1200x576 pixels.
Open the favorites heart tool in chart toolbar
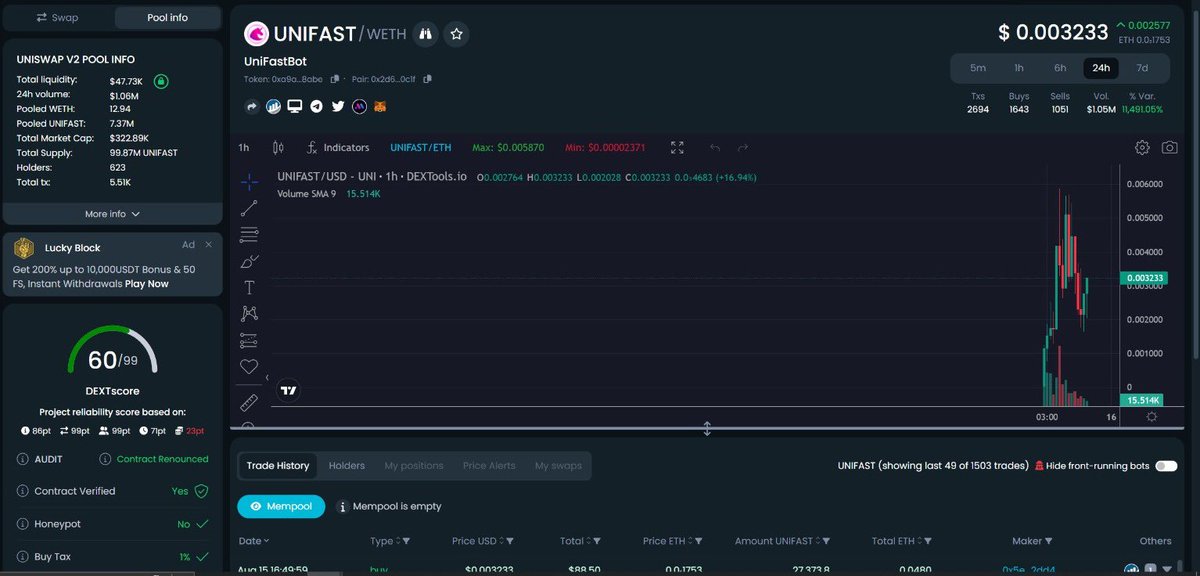[x=250, y=367]
